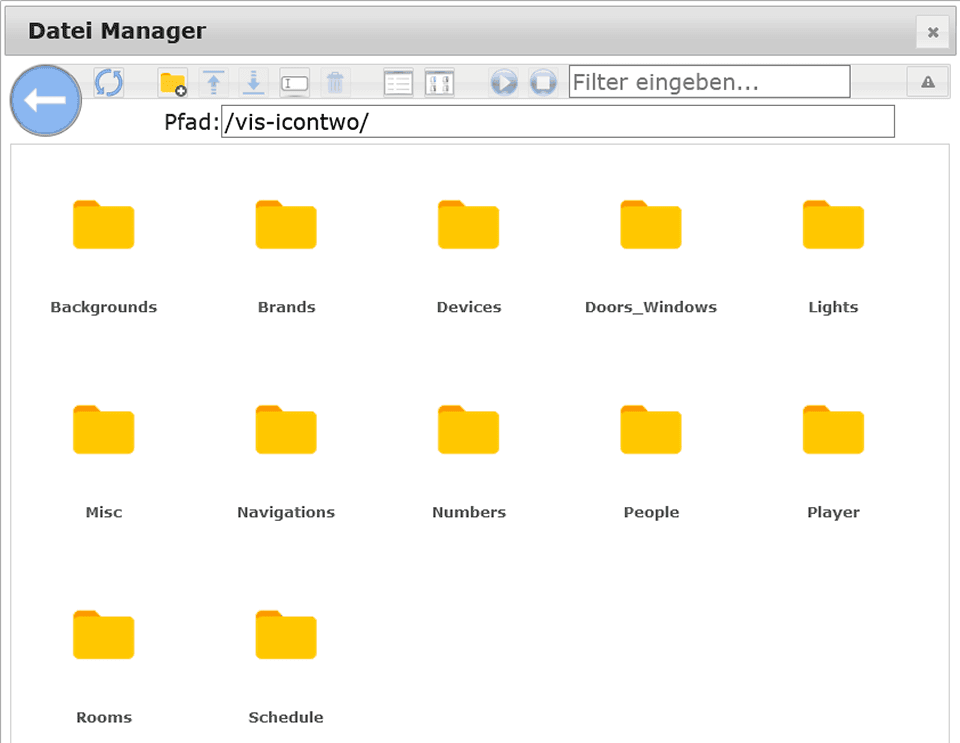Select the Misc label text

104,512
